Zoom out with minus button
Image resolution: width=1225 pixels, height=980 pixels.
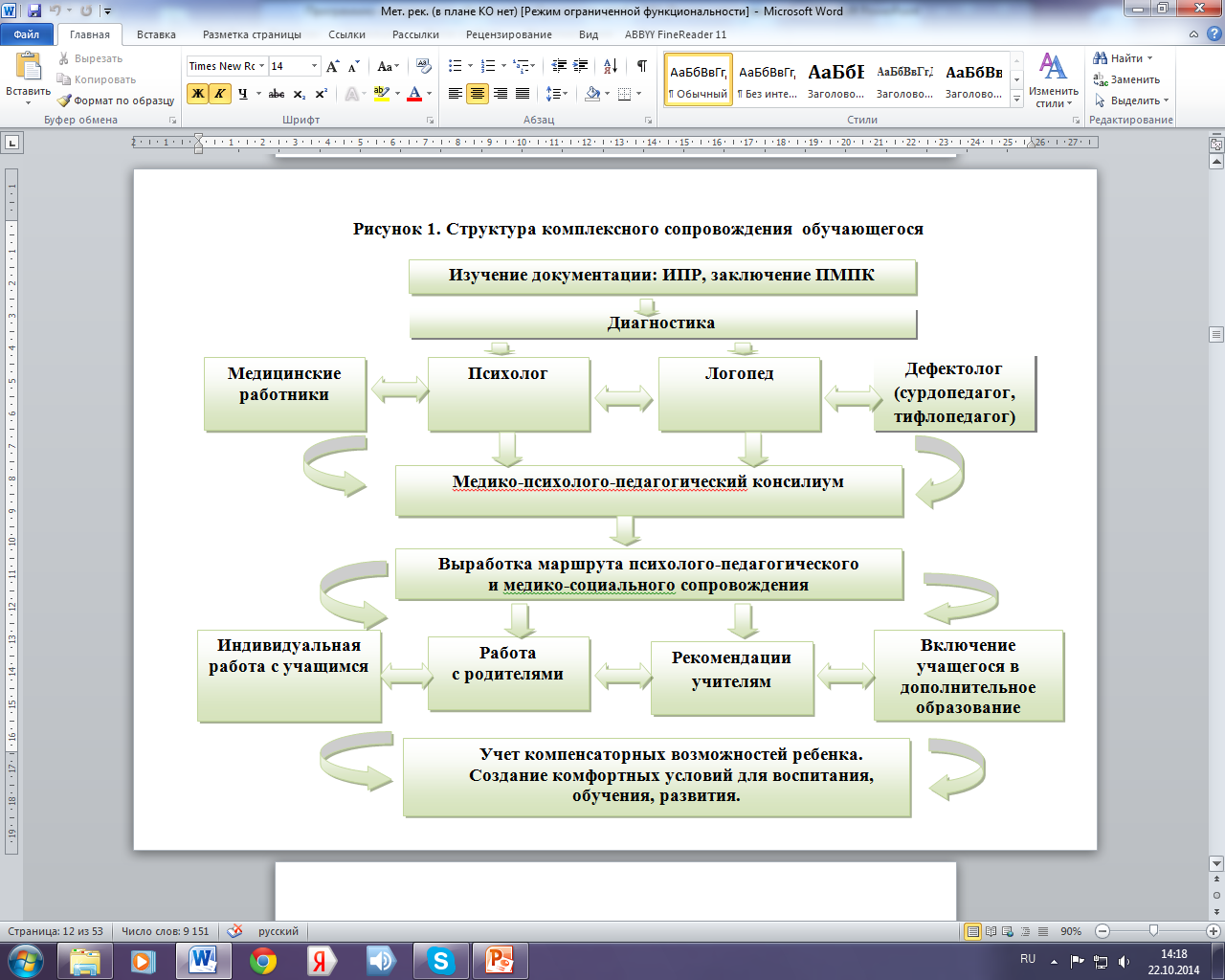1102,930
